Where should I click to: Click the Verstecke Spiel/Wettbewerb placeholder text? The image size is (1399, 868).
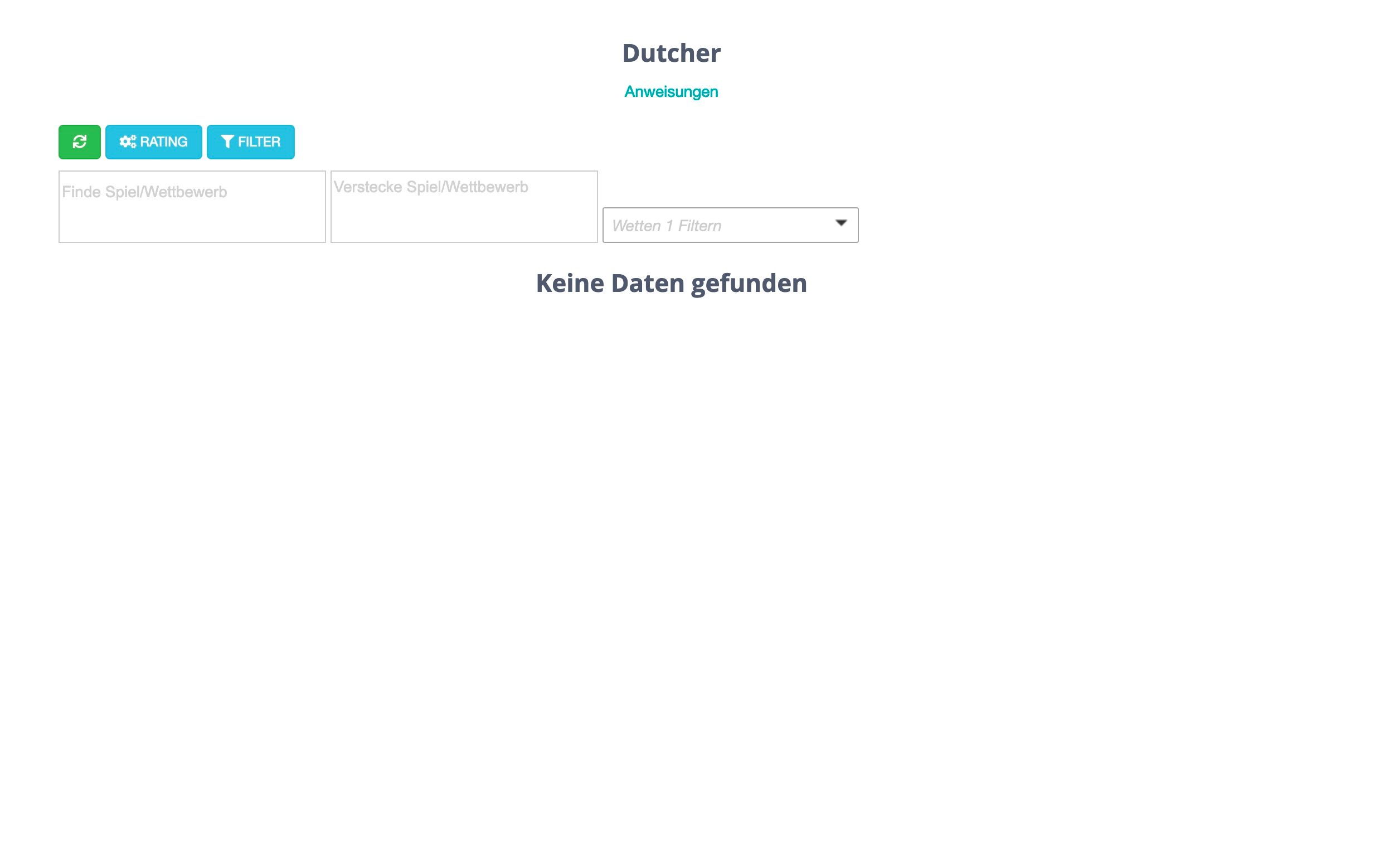[430, 187]
